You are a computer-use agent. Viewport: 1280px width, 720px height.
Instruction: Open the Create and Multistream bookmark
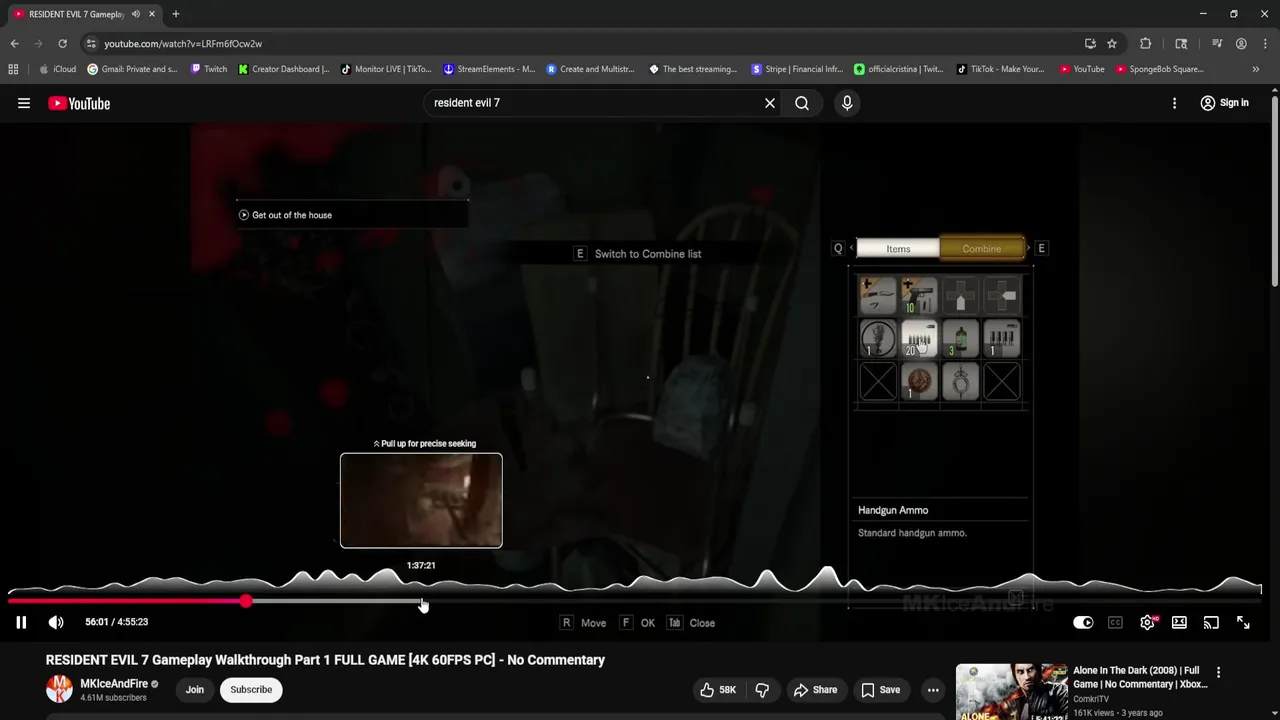point(590,69)
